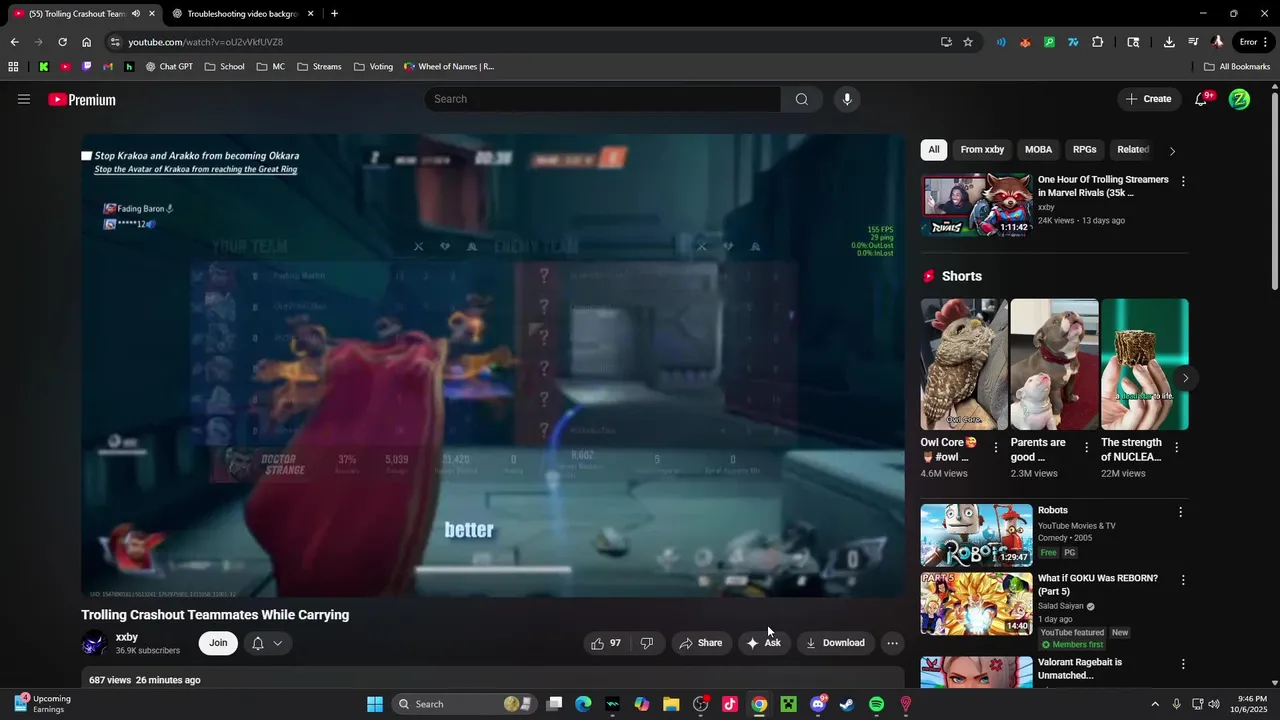
Task: Open options menu for What if GOKU Was REBORN video
Action: 1183,580
